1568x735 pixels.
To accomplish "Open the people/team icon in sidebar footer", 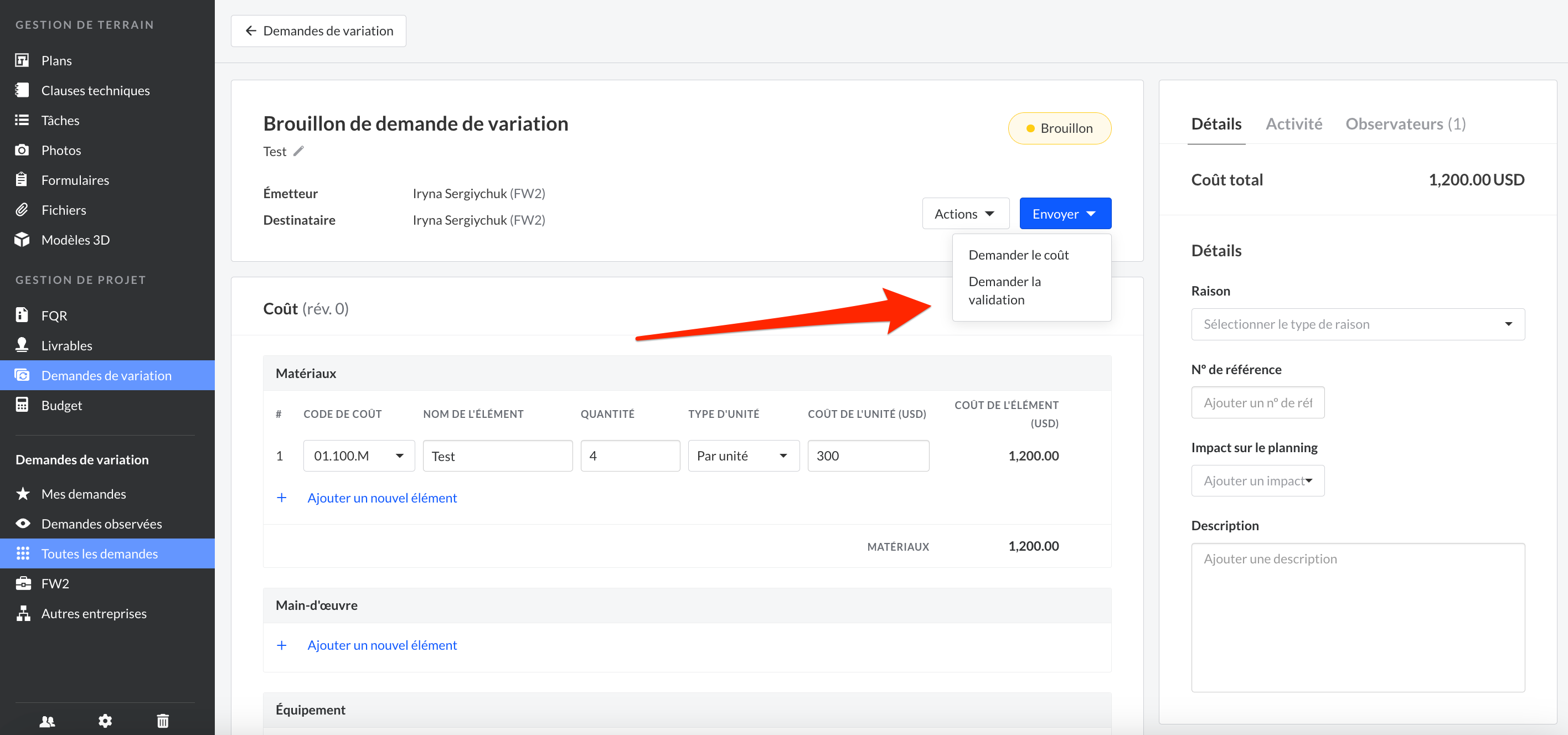I will (48, 721).
